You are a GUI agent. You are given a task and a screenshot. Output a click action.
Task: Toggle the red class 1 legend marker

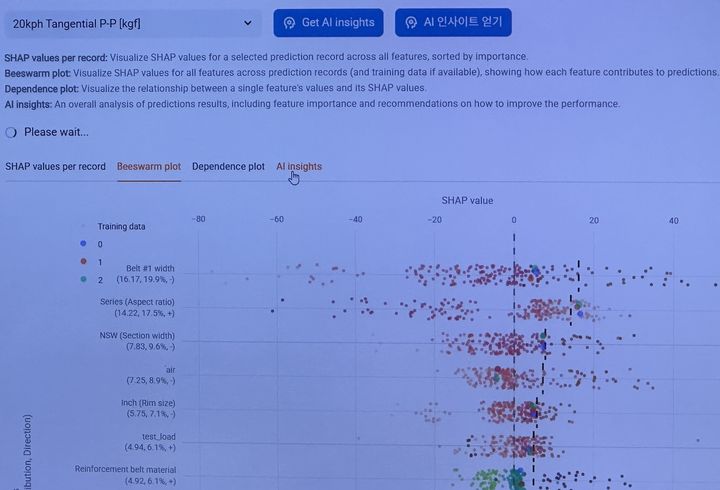pos(84,262)
